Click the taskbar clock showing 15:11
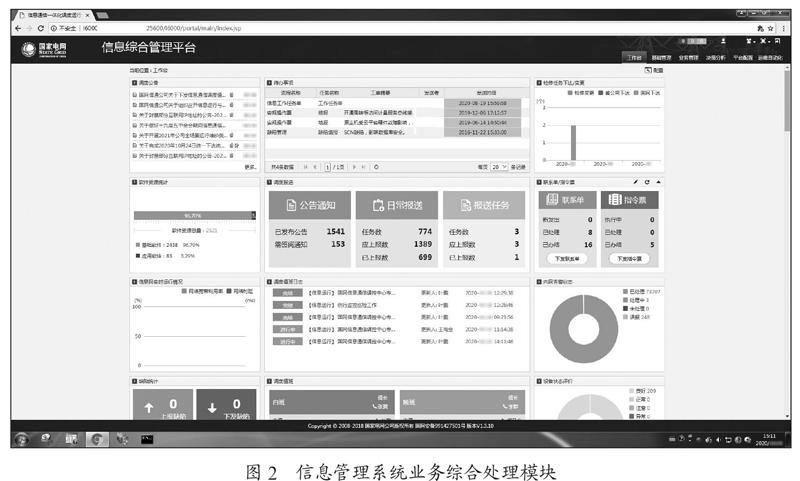 tap(769, 440)
